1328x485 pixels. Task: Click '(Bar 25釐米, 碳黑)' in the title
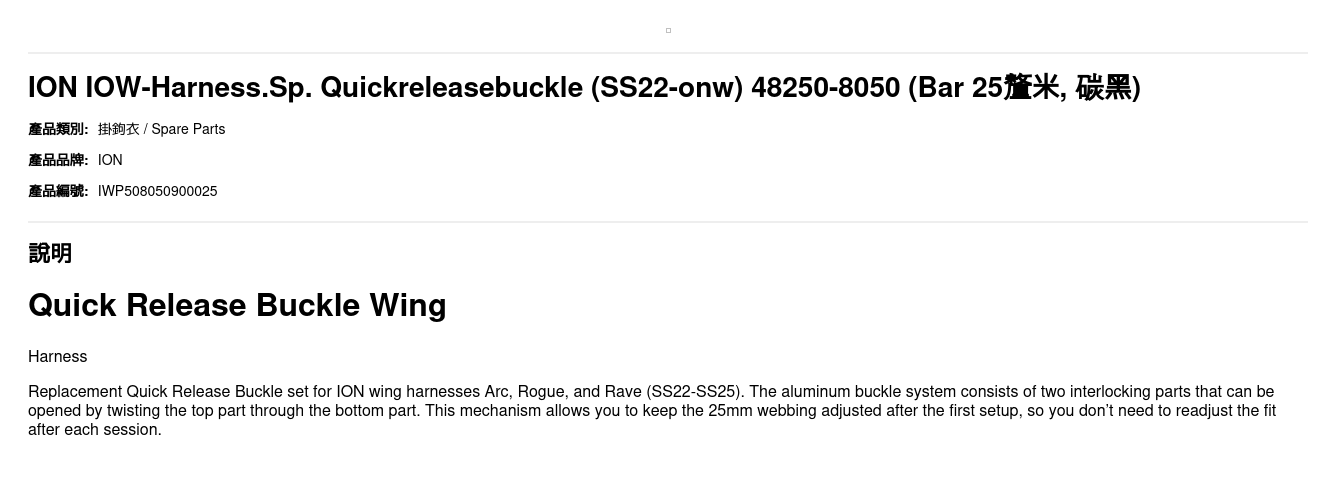coord(1024,88)
